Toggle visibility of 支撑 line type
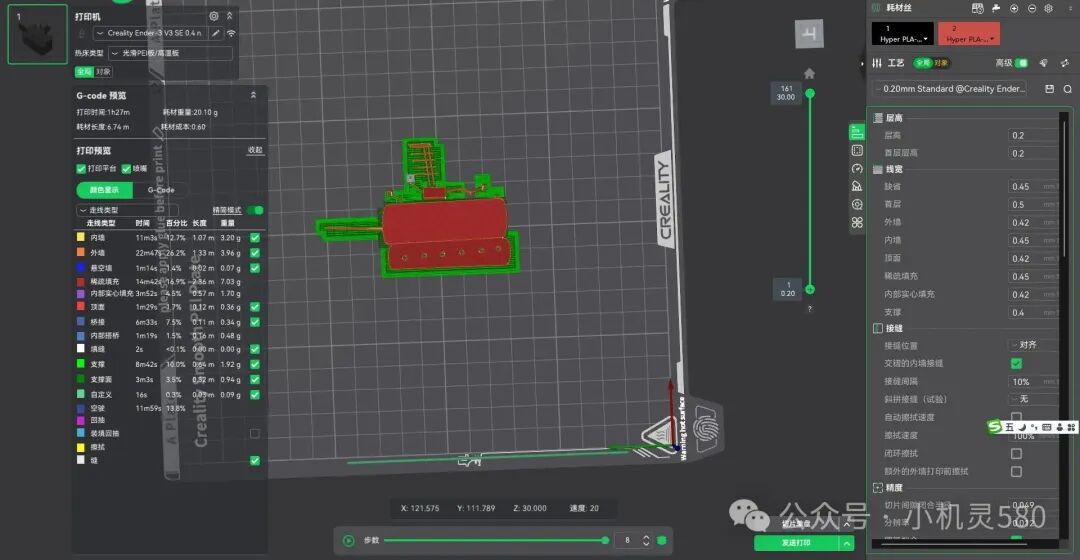Viewport: 1080px width, 560px height. click(255, 364)
